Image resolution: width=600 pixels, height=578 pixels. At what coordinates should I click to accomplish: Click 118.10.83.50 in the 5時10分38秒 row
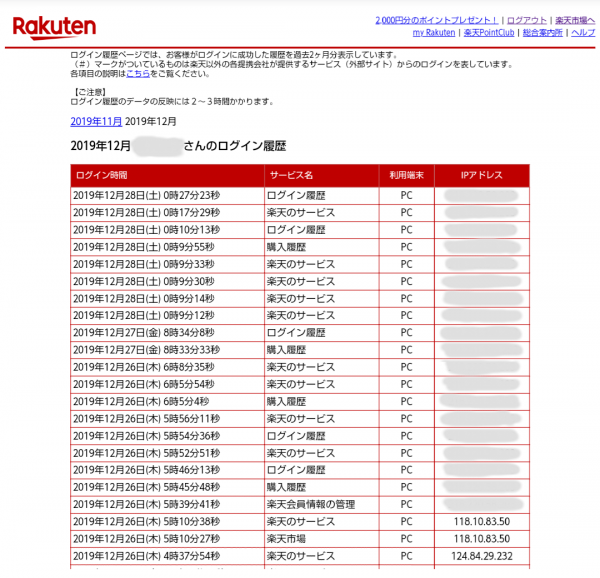coord(482,522)
